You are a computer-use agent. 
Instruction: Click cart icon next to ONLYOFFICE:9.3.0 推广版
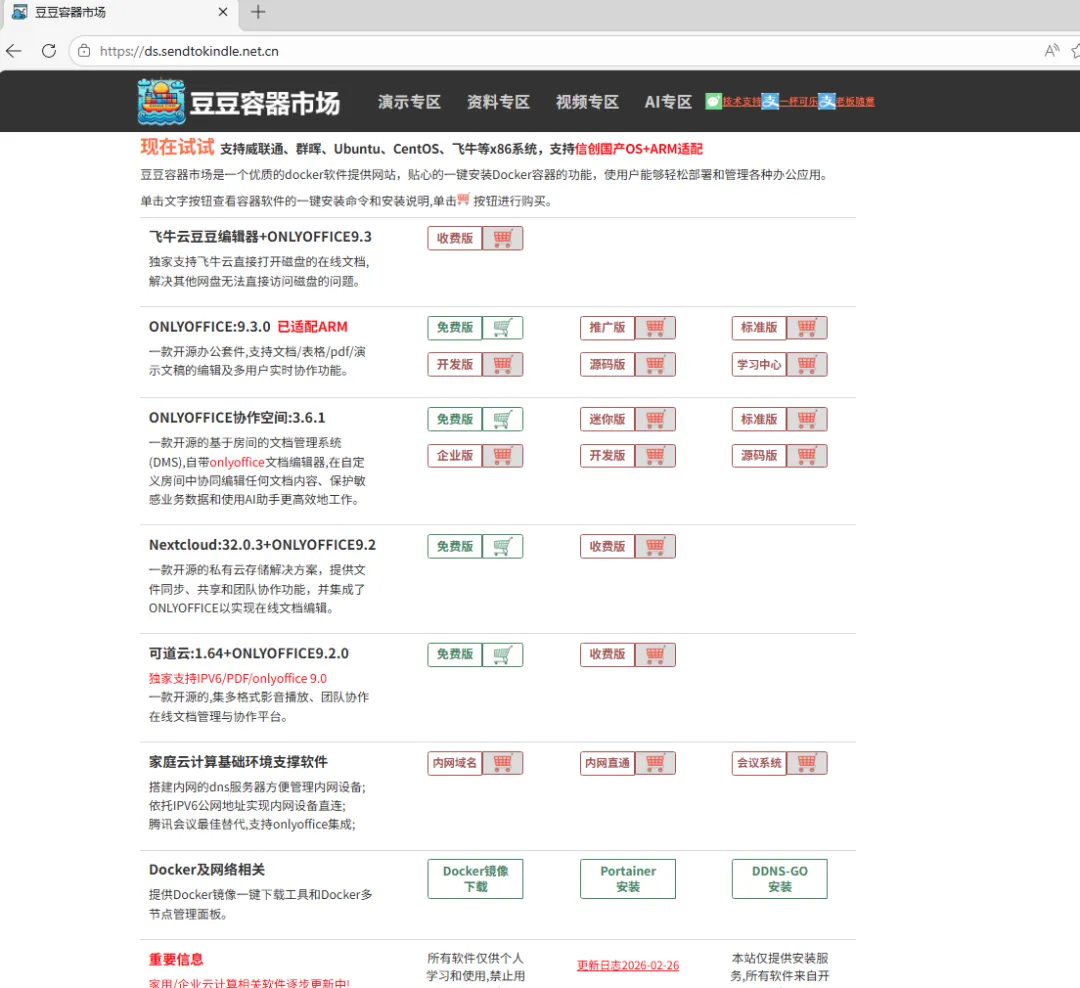tap(655, 328)
